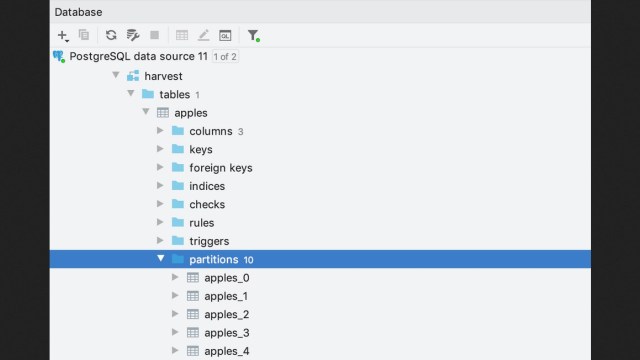Collapse the tables folder arrow
The height and width of the screenshot is (360, 640).
point(131,93)
